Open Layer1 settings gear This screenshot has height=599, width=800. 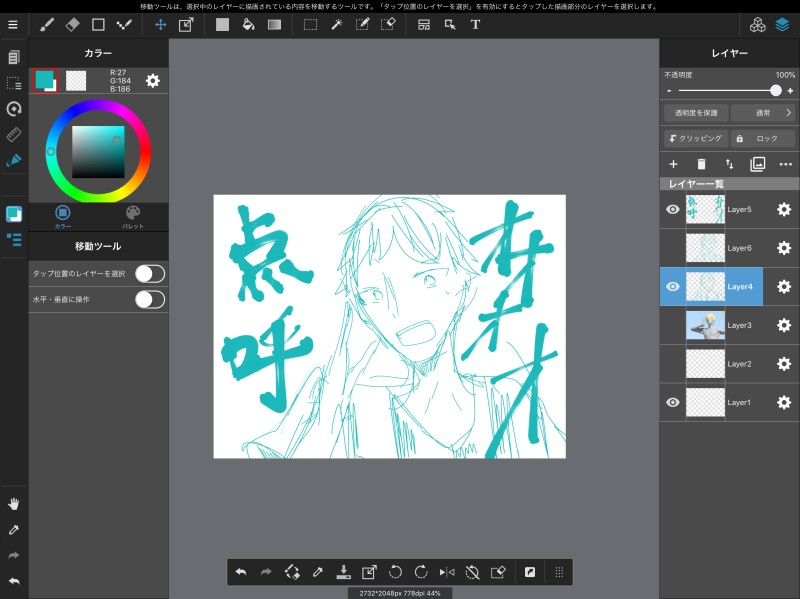click(x=784, y=403)
